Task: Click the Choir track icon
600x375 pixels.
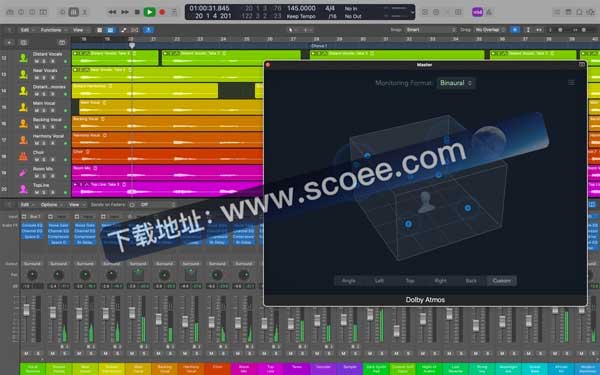Action: [x=23, y=156]
